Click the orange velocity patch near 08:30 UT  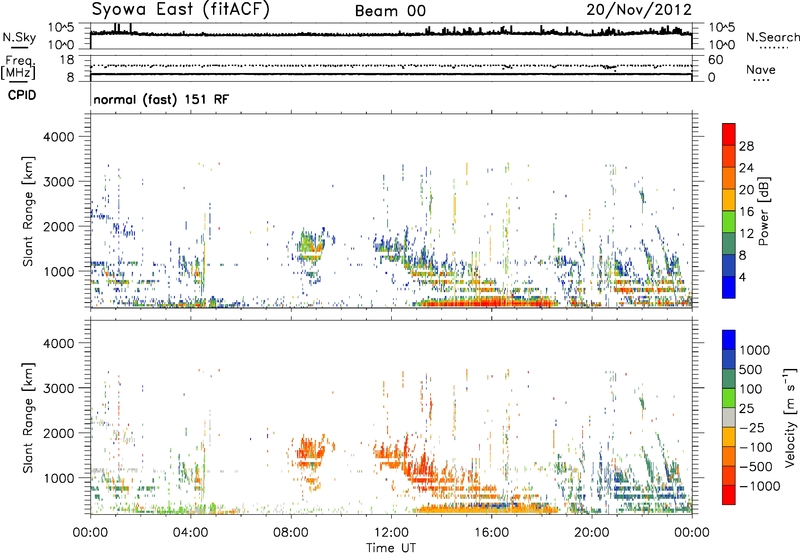tap(309, 450)
